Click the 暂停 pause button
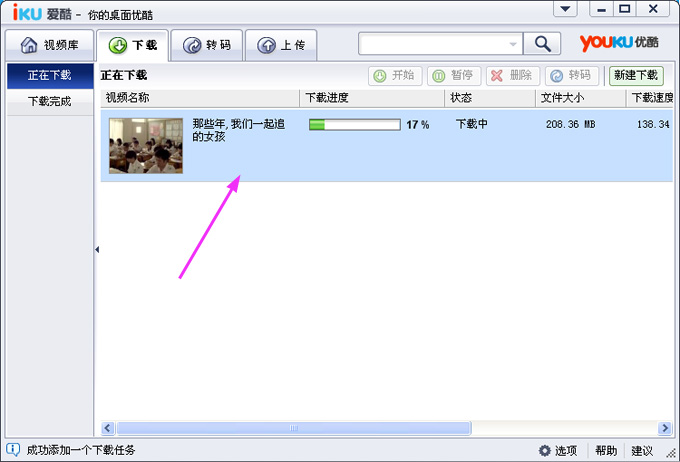The image size is (680, 462). (454, 76)
